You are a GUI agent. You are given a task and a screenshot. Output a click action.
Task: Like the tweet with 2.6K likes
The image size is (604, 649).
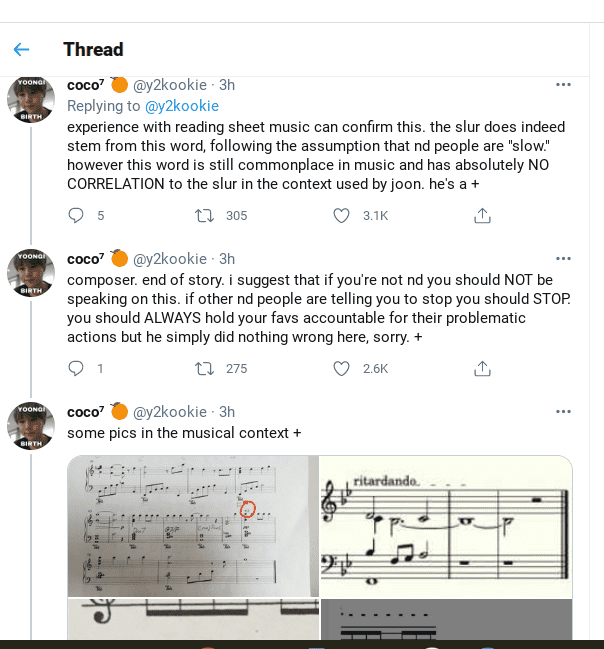342,369
